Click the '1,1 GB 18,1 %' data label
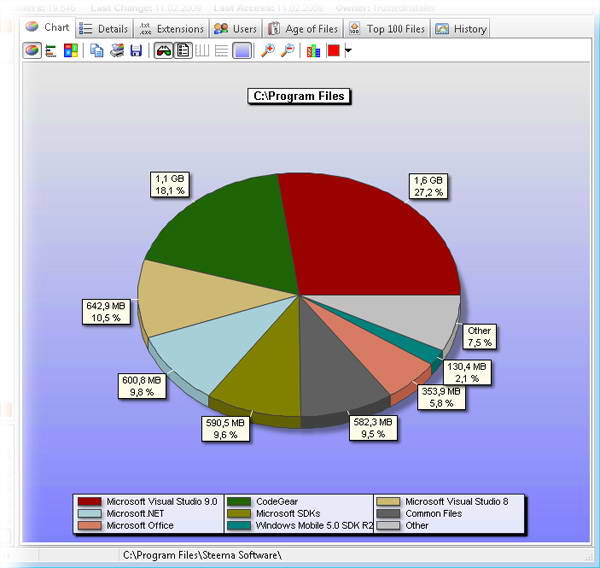 coord(170,184)
